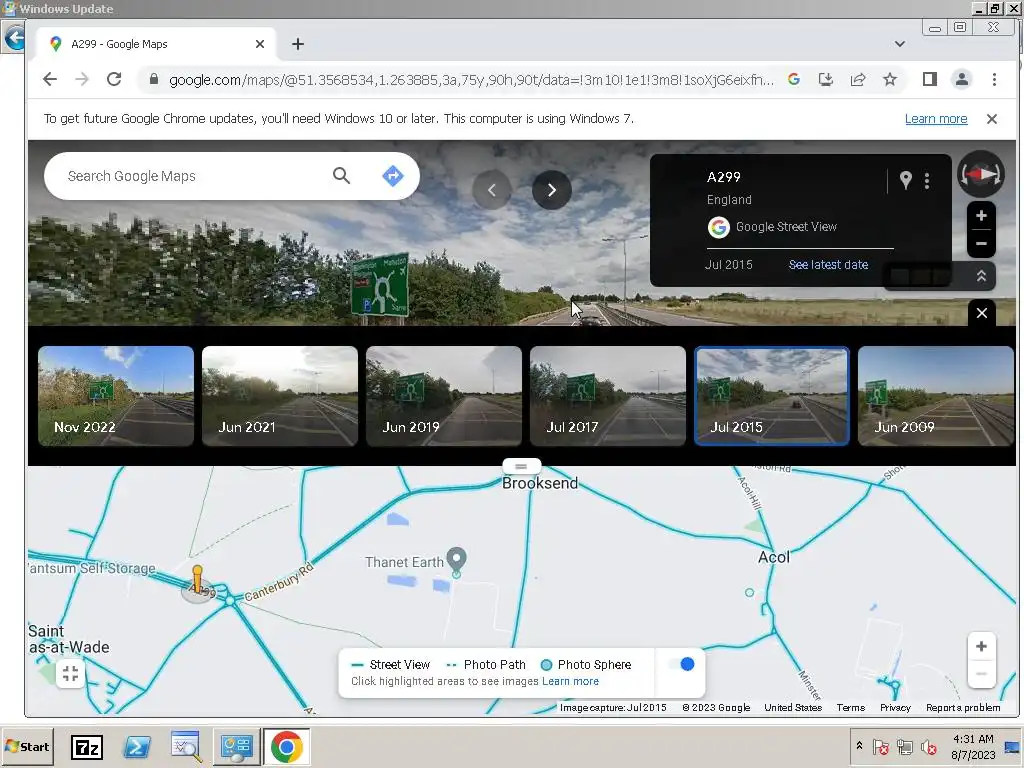The width and height of the screenshot is (1024, 768).
Task: Open Learn more link in Street View legend
Action: (x=570, y=681)
